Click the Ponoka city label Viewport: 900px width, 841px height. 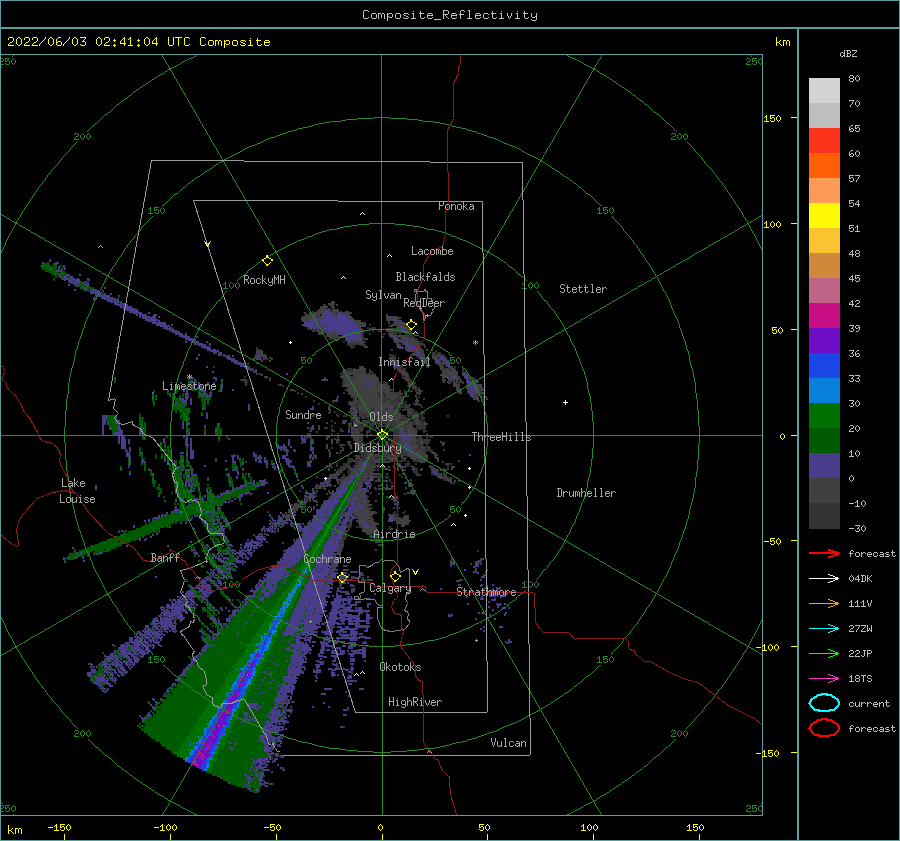point(456,206)
